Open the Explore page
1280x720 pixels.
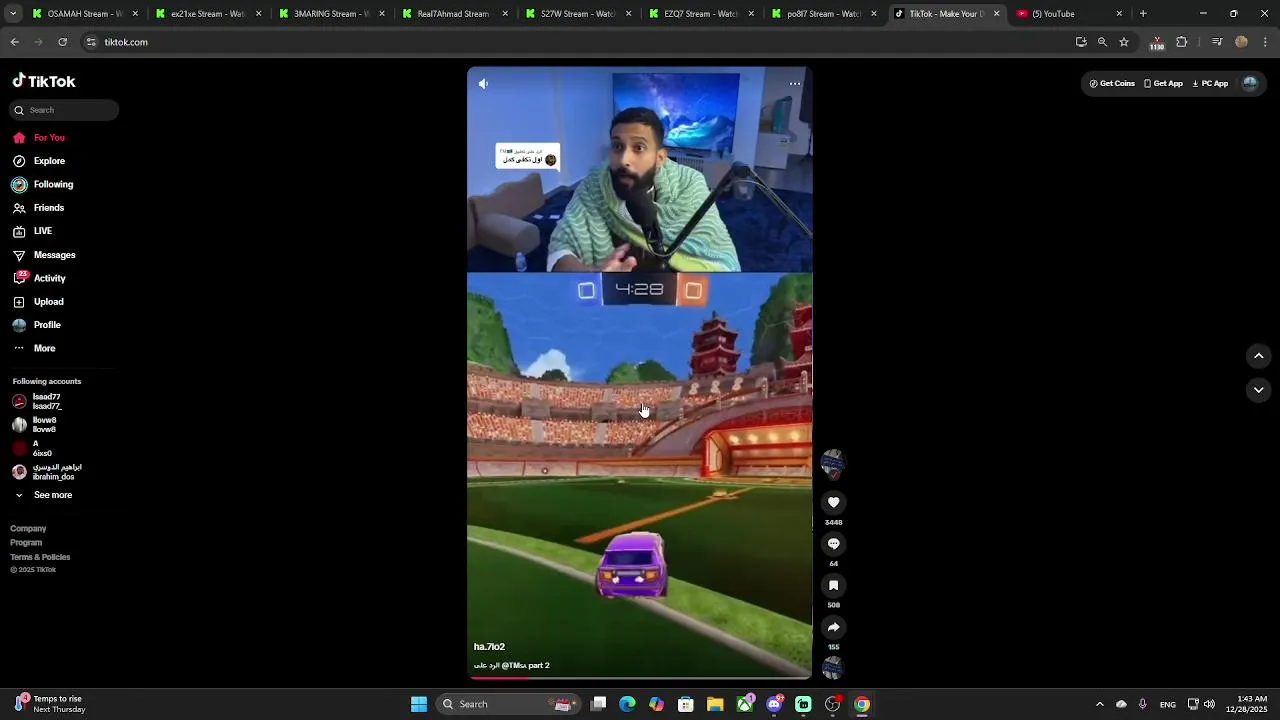click(x=39, y=161)
